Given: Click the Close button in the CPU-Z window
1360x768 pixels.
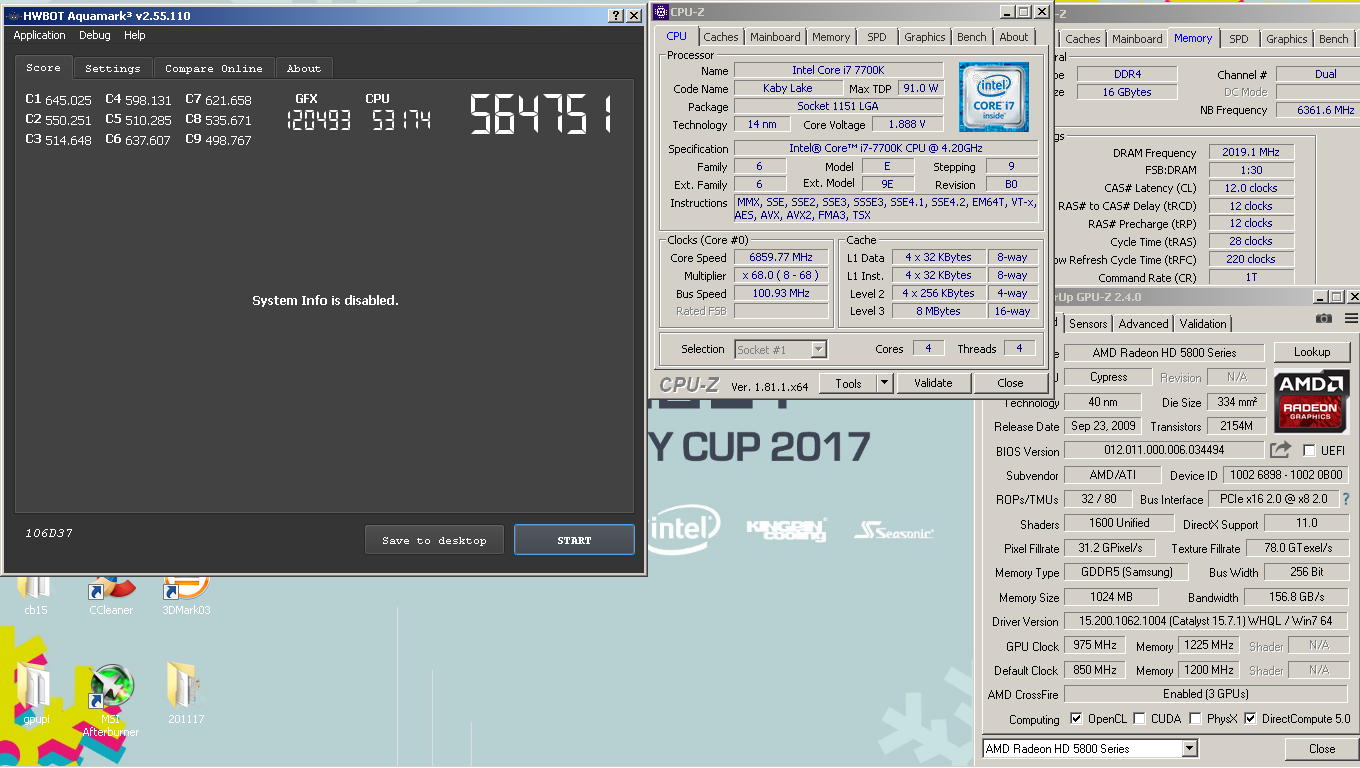Looking at the screenshot, I should [1010, 383].
